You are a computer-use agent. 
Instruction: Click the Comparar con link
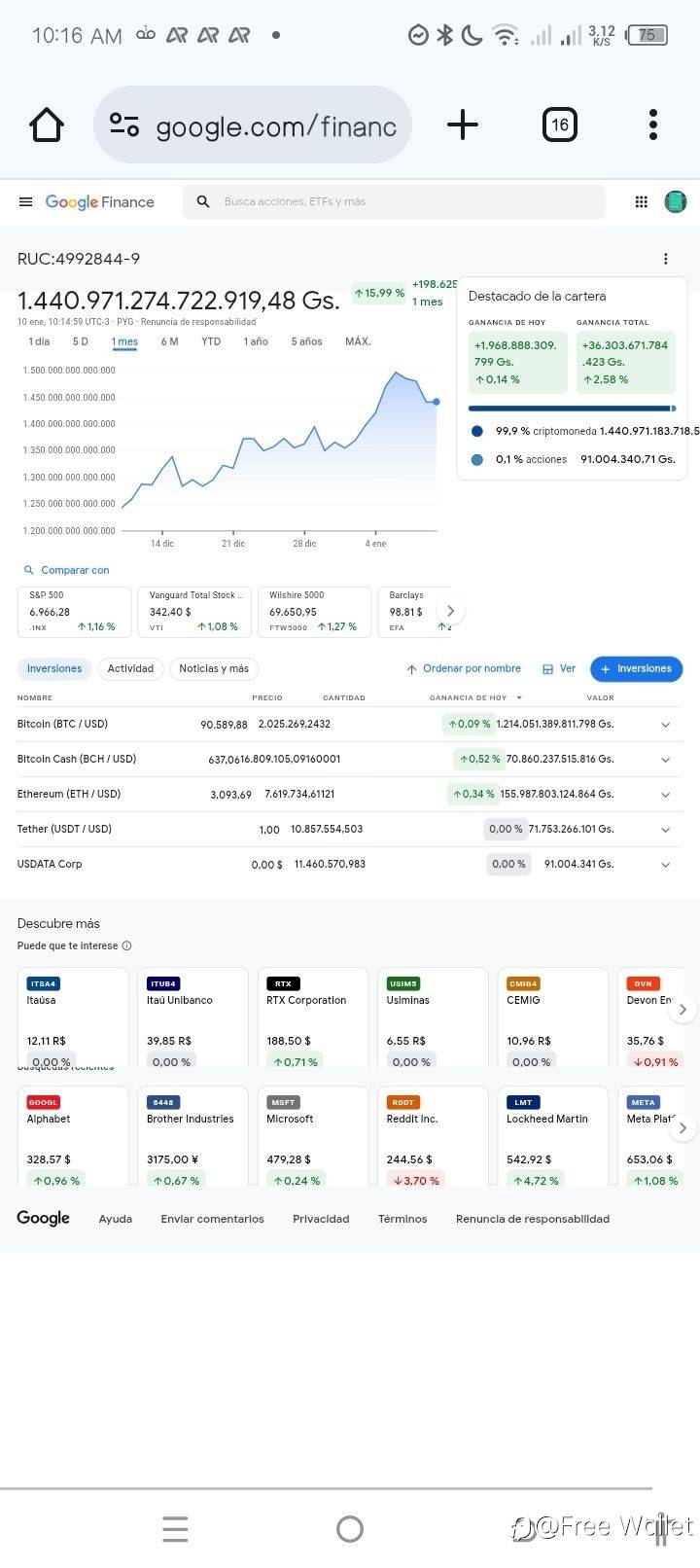pyautogui.click(x=66, y=570)
